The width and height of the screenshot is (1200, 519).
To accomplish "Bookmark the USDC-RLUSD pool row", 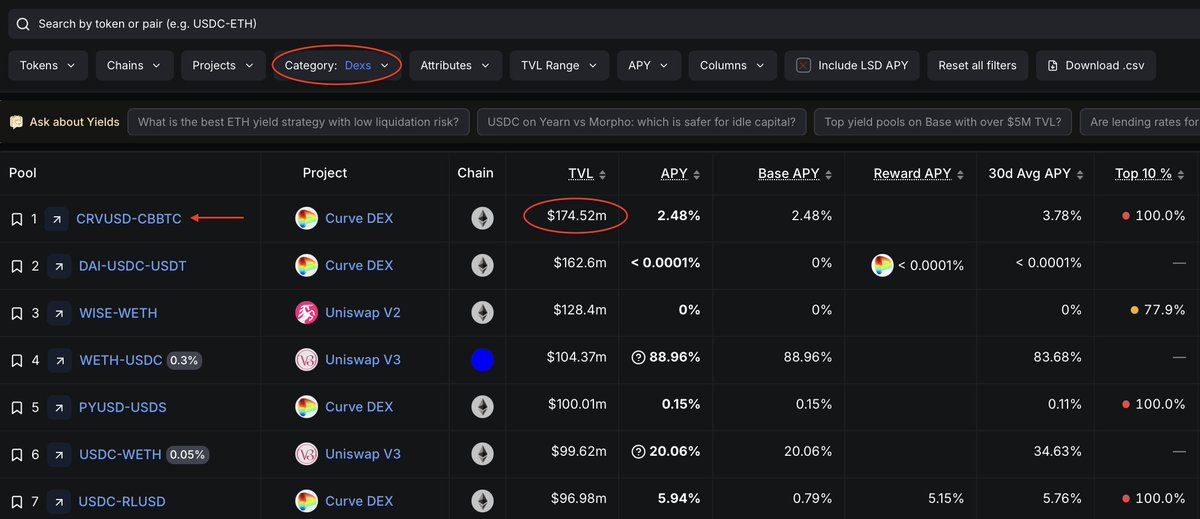I will click(16, 501).
